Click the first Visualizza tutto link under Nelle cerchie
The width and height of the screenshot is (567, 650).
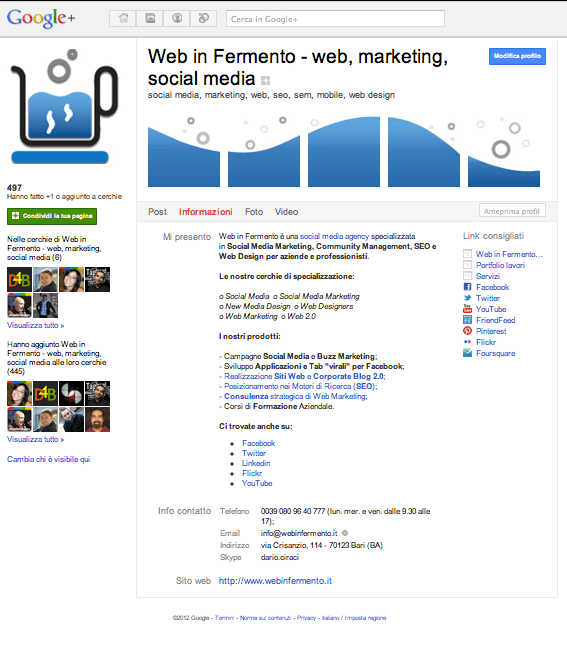click(x=36, y=325)
